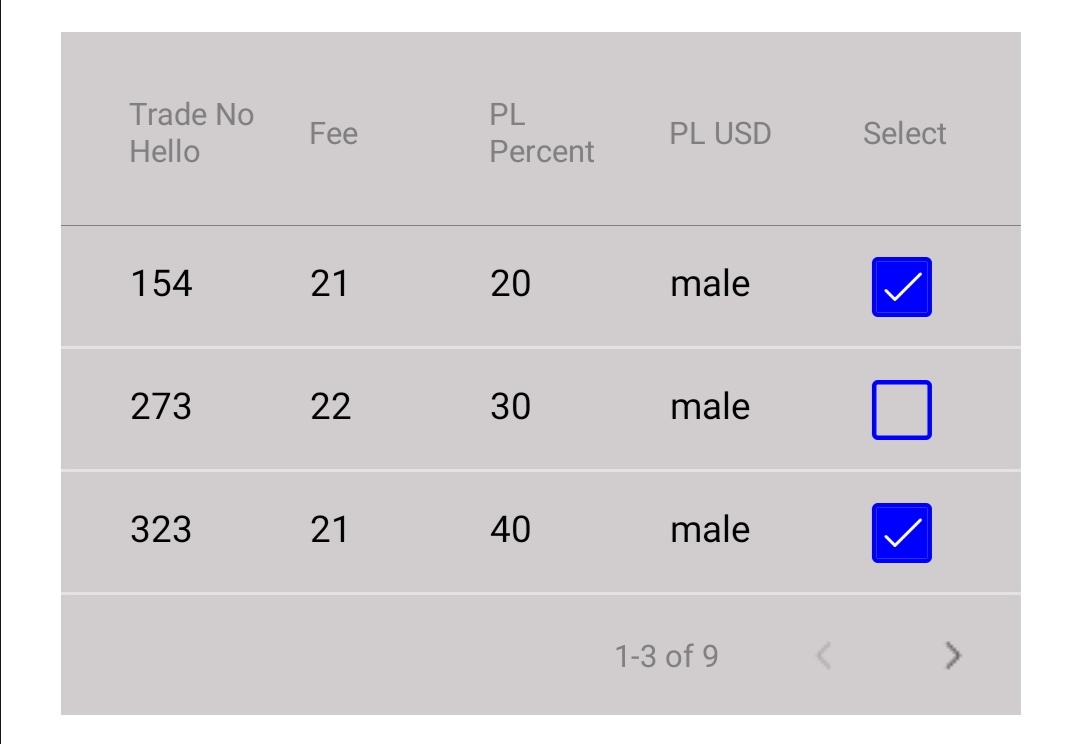The height and width of the screenshot is (744, 1080).
Task: Go to previous page of table
Action: tap(823, 656)
